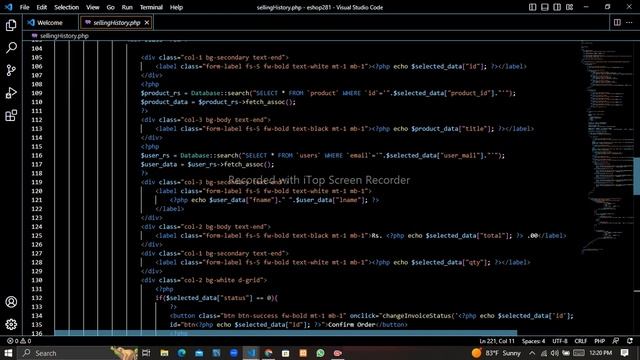Open the Edit menu
Viewport: 640px width, 360px height.
42,7
